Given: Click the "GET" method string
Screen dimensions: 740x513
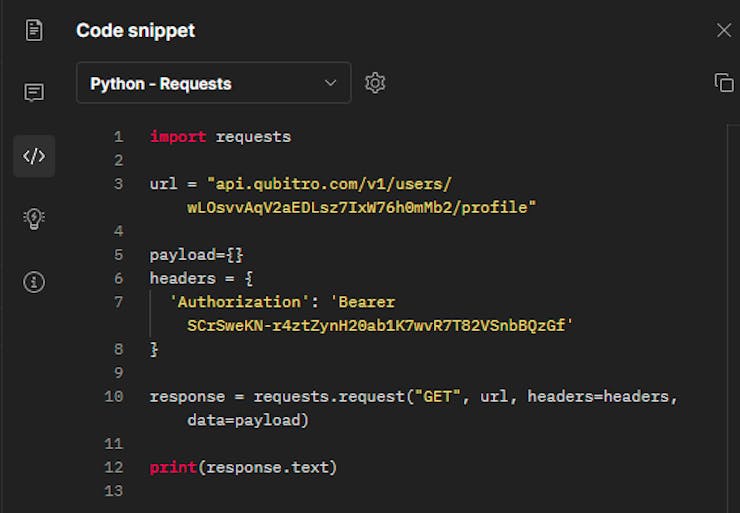Looking at the screenshot, I should pyautogui.click(x=438, y=397).
